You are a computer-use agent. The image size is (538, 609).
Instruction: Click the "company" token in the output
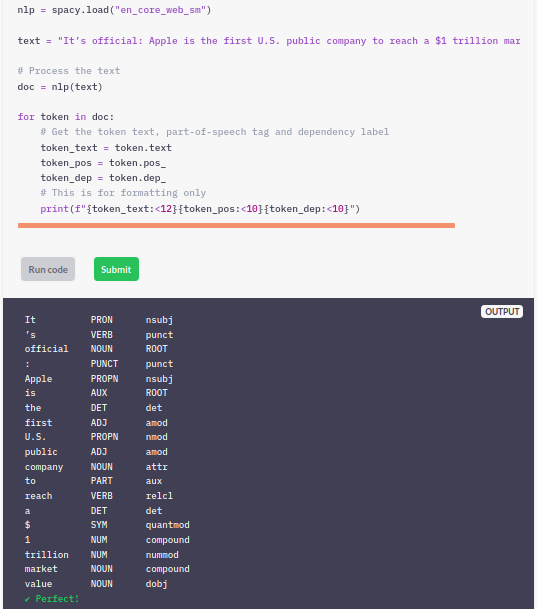[44, 467]
